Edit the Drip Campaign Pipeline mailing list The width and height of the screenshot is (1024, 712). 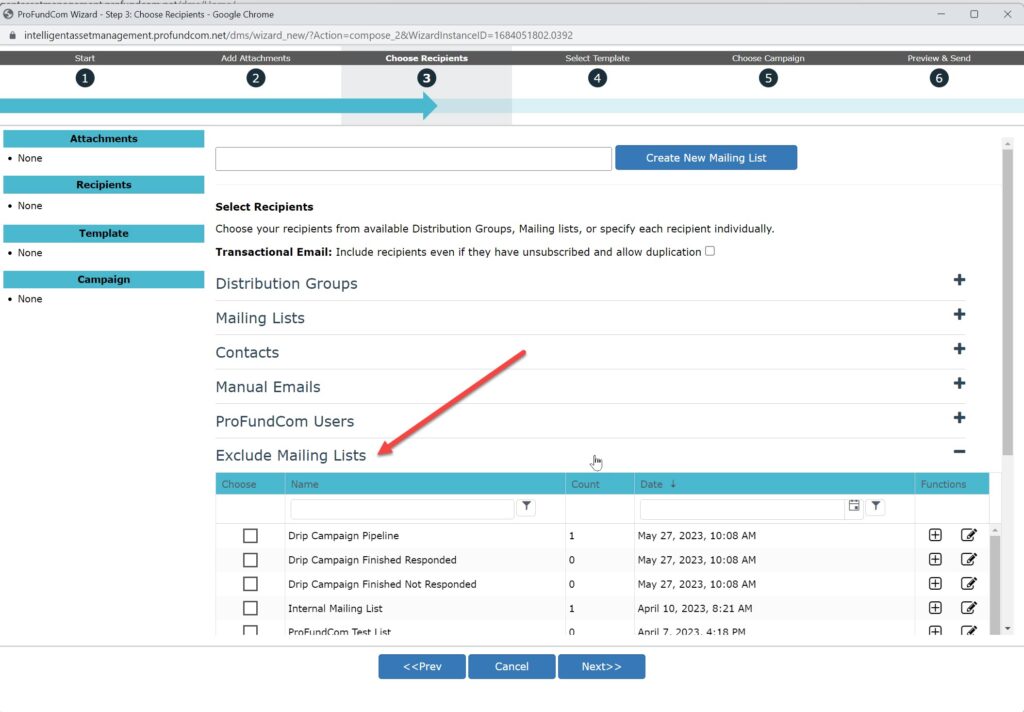coord(968,535)
